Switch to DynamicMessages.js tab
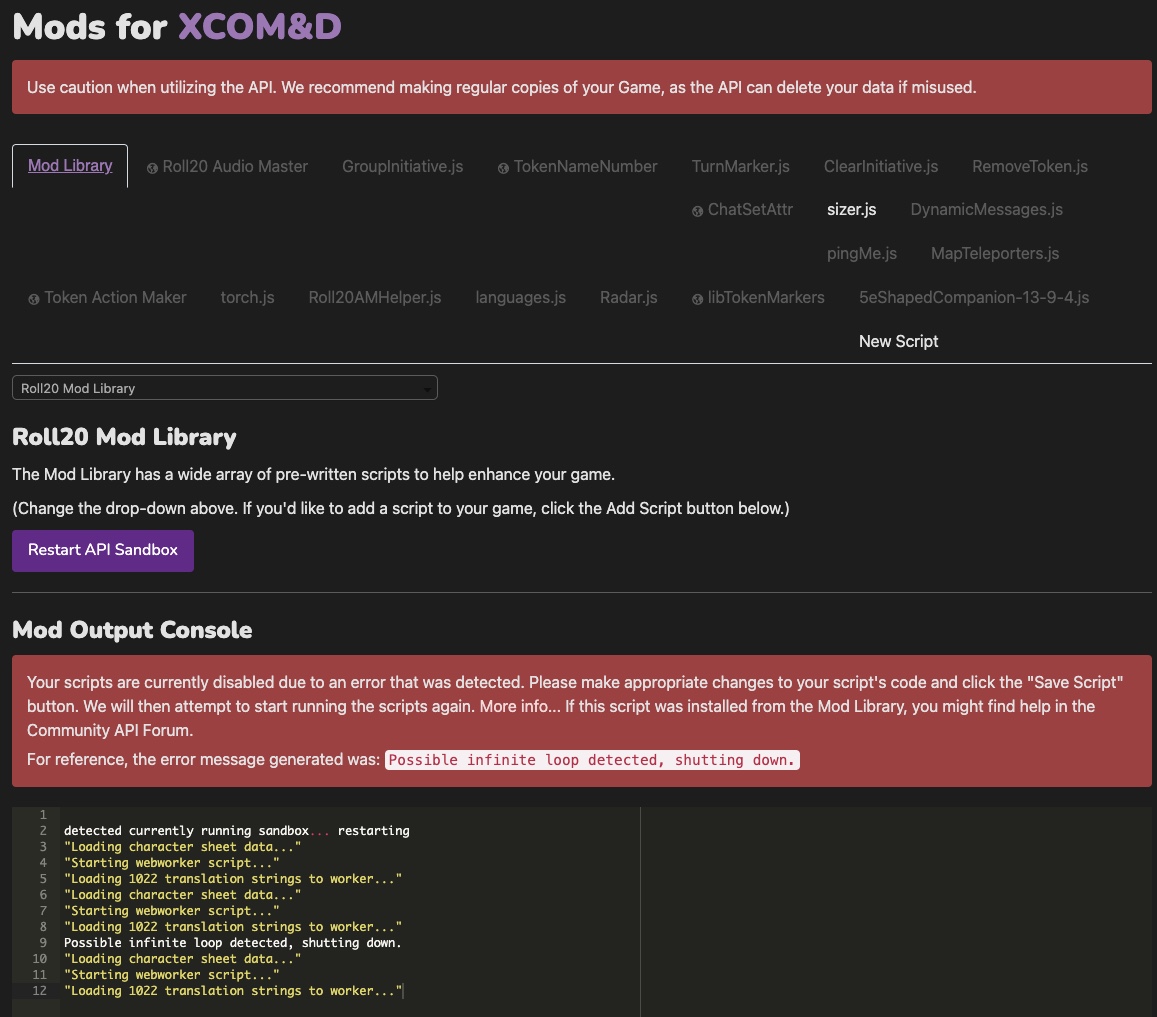The width and height of the screenshot is (1157, 1017). (x=987, y=210)
